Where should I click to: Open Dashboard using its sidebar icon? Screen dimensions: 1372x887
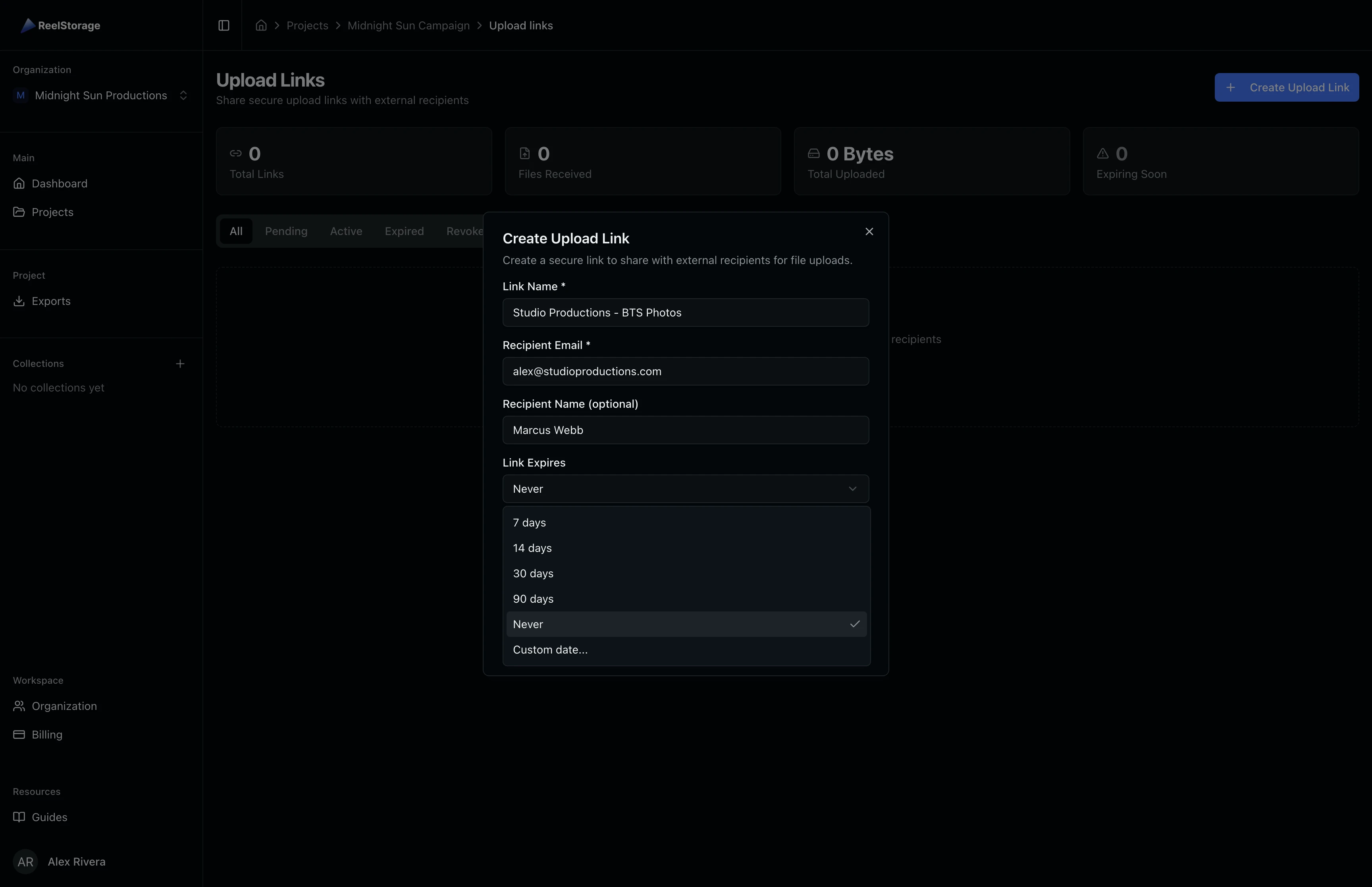[x=19, y=183]
